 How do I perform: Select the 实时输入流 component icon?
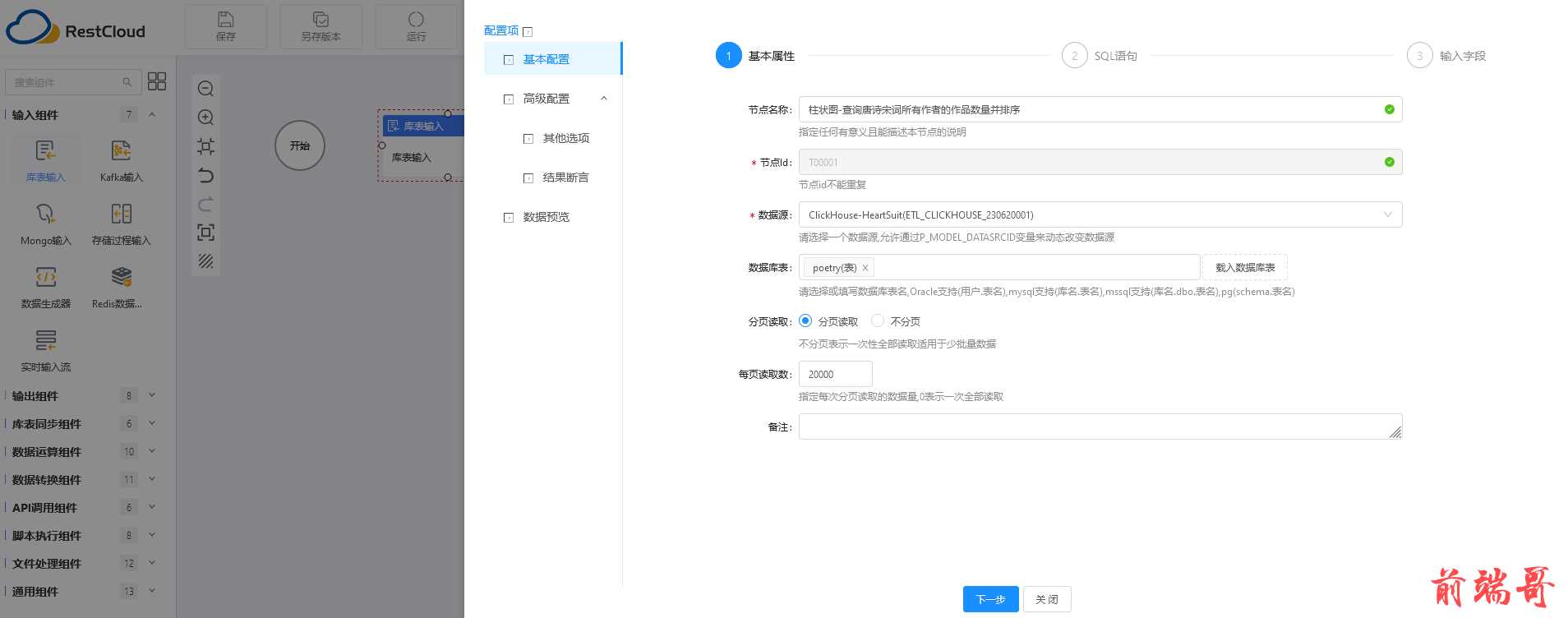[45, 340]
